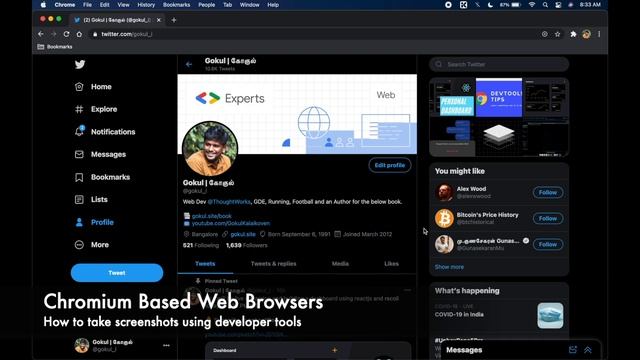Open the People menu in menu bar
640x360 pixels.
point(207,5)
